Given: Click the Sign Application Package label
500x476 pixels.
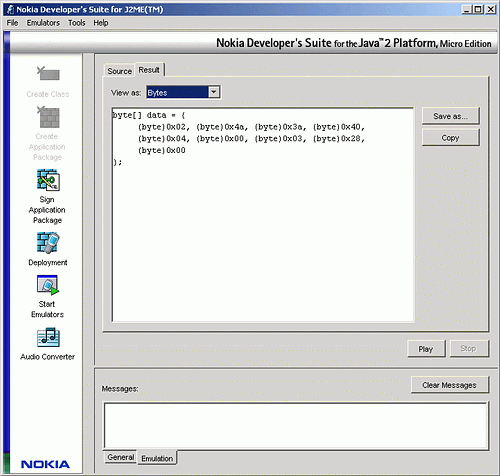Looking at the screenshot, I should pyautogui.click(x=47, y=210).
